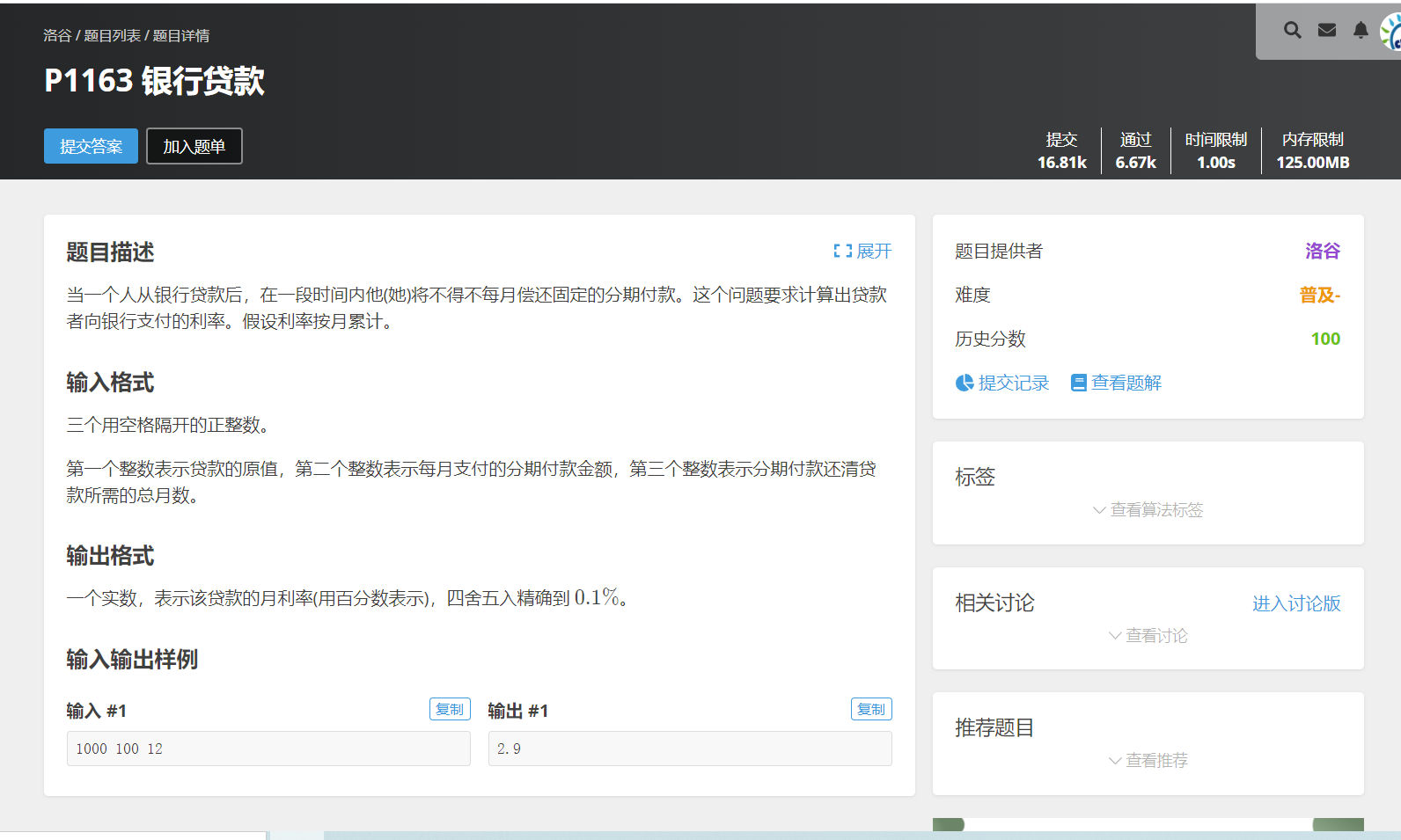Click the 输入输出样例 heading
Screen dimensions: 1401x840
132,659
